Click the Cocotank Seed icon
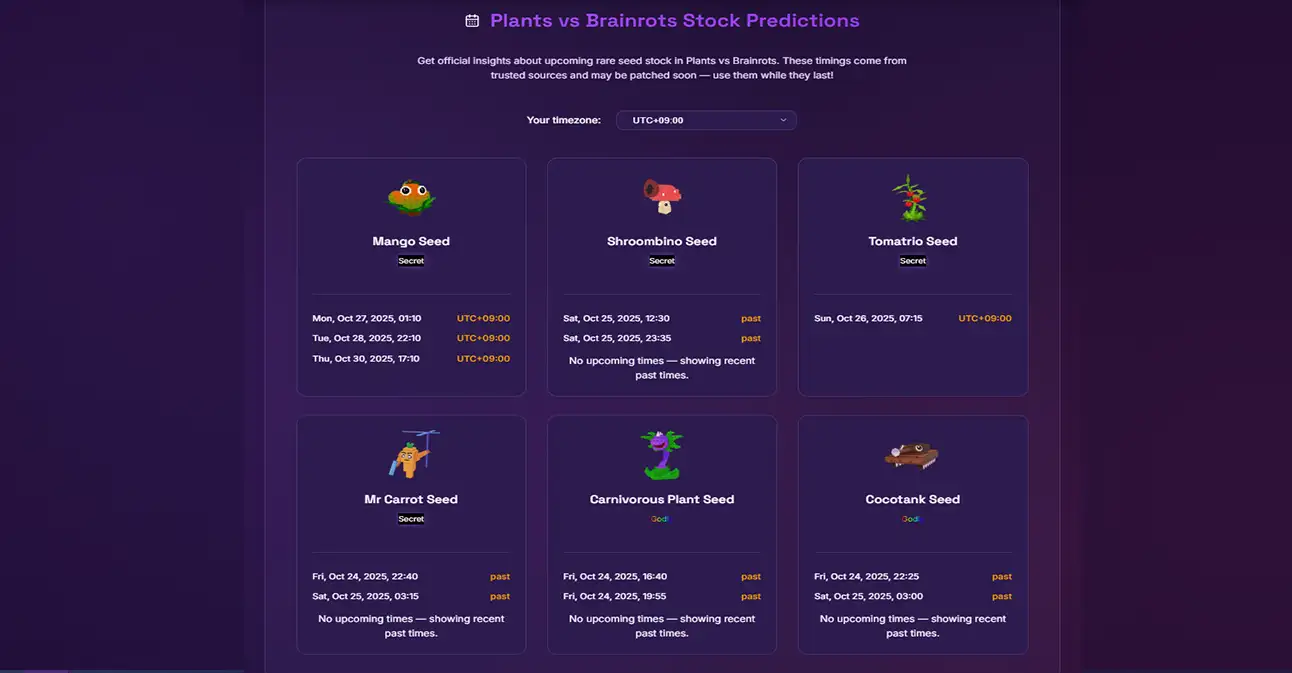1292x673 pixels. tap(912, 454)
